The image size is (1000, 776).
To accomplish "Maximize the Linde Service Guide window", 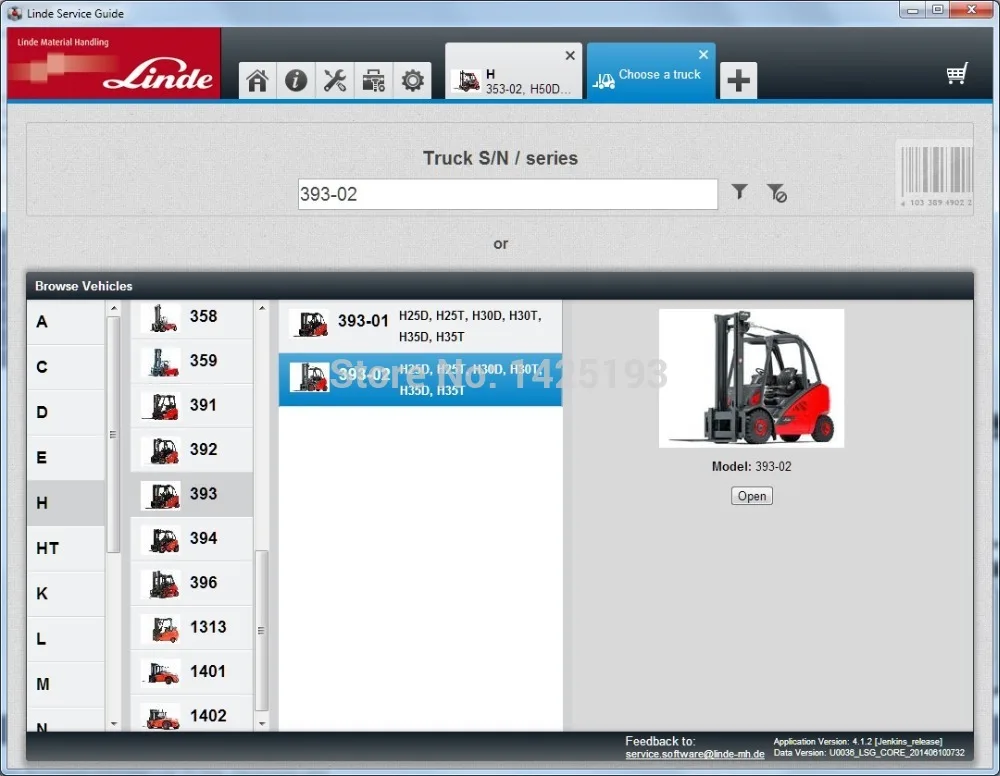I will pyautogui.click(x=938, y=10).
